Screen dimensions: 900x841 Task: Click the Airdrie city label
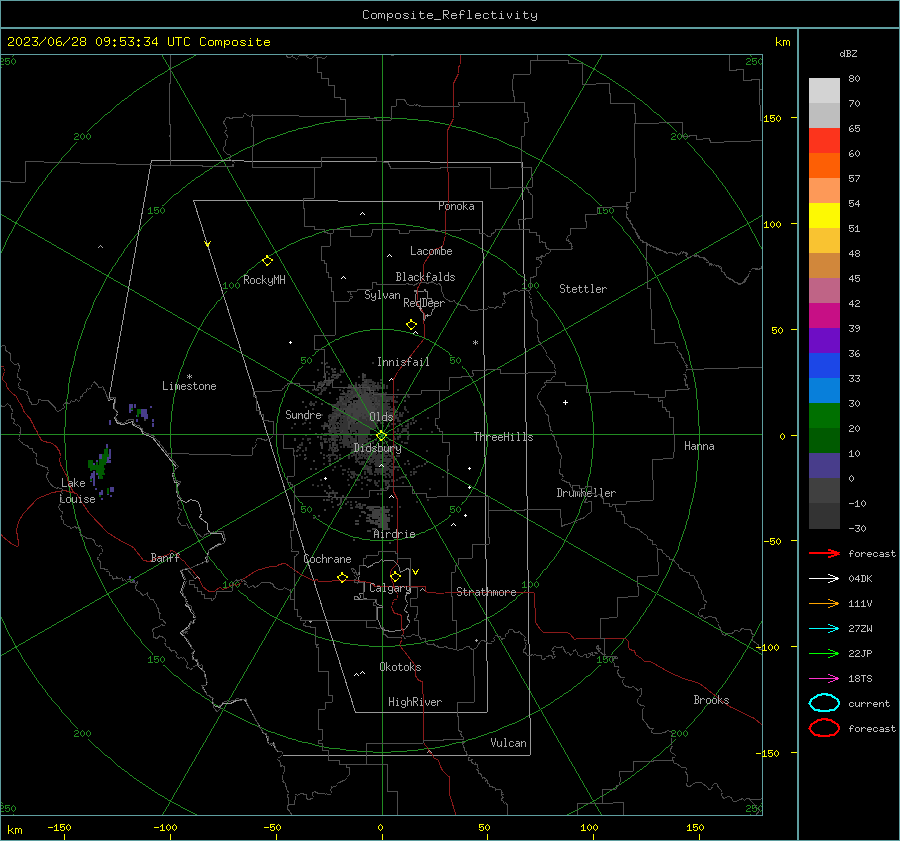coord(394,534)
